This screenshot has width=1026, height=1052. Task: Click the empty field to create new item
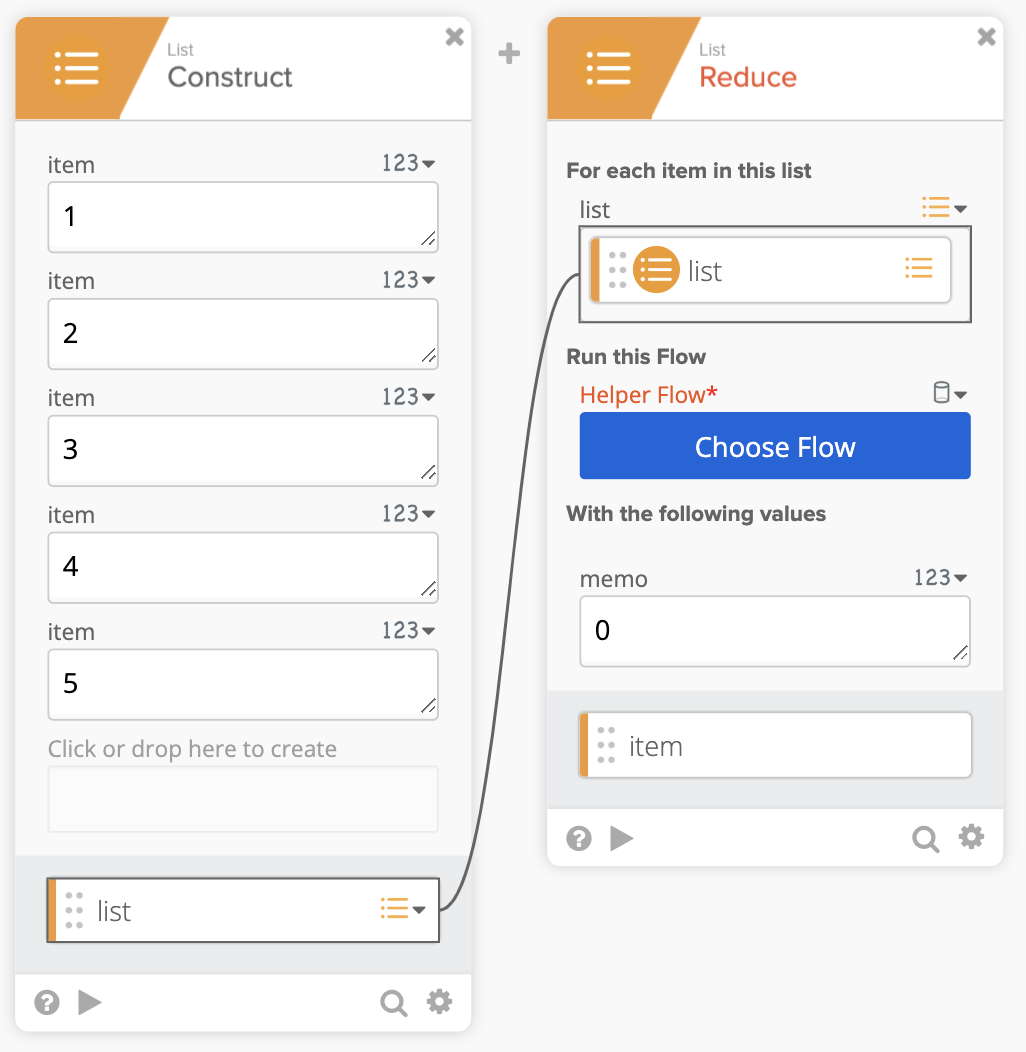tap(243, 799)
